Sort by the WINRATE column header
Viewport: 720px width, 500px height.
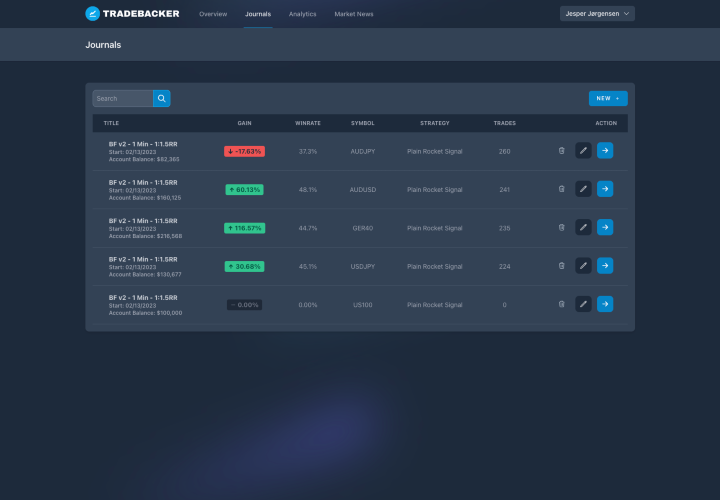pyautogui.click(x=308, y=123)
